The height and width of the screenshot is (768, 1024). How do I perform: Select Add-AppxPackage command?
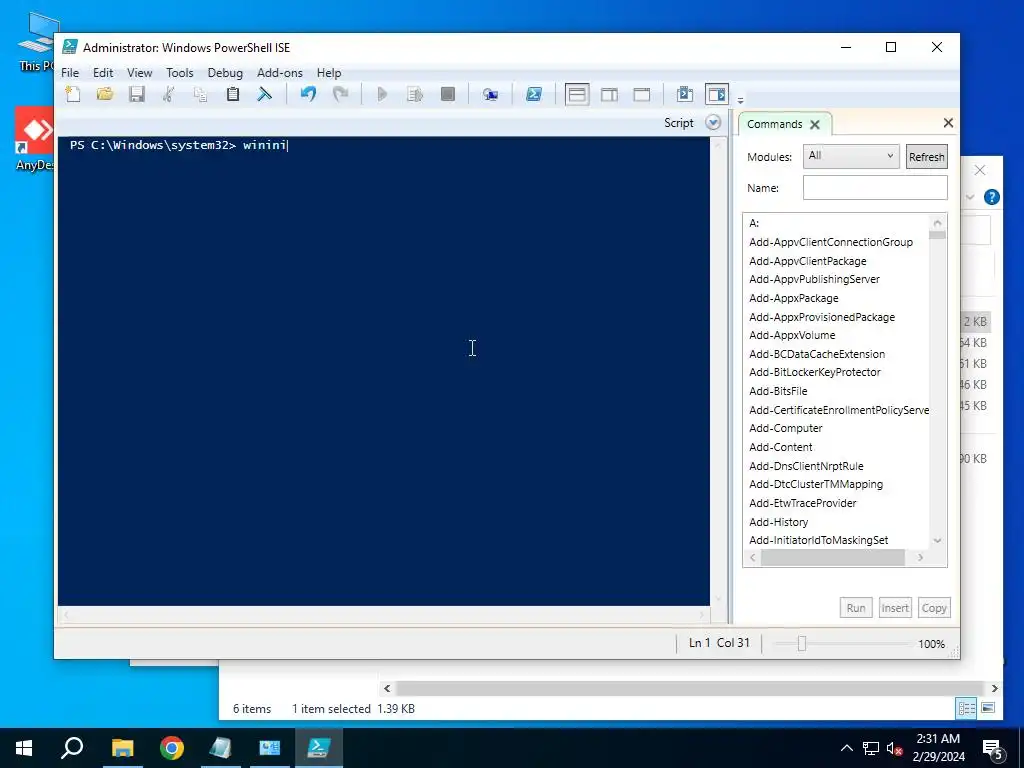pos(793,298)
